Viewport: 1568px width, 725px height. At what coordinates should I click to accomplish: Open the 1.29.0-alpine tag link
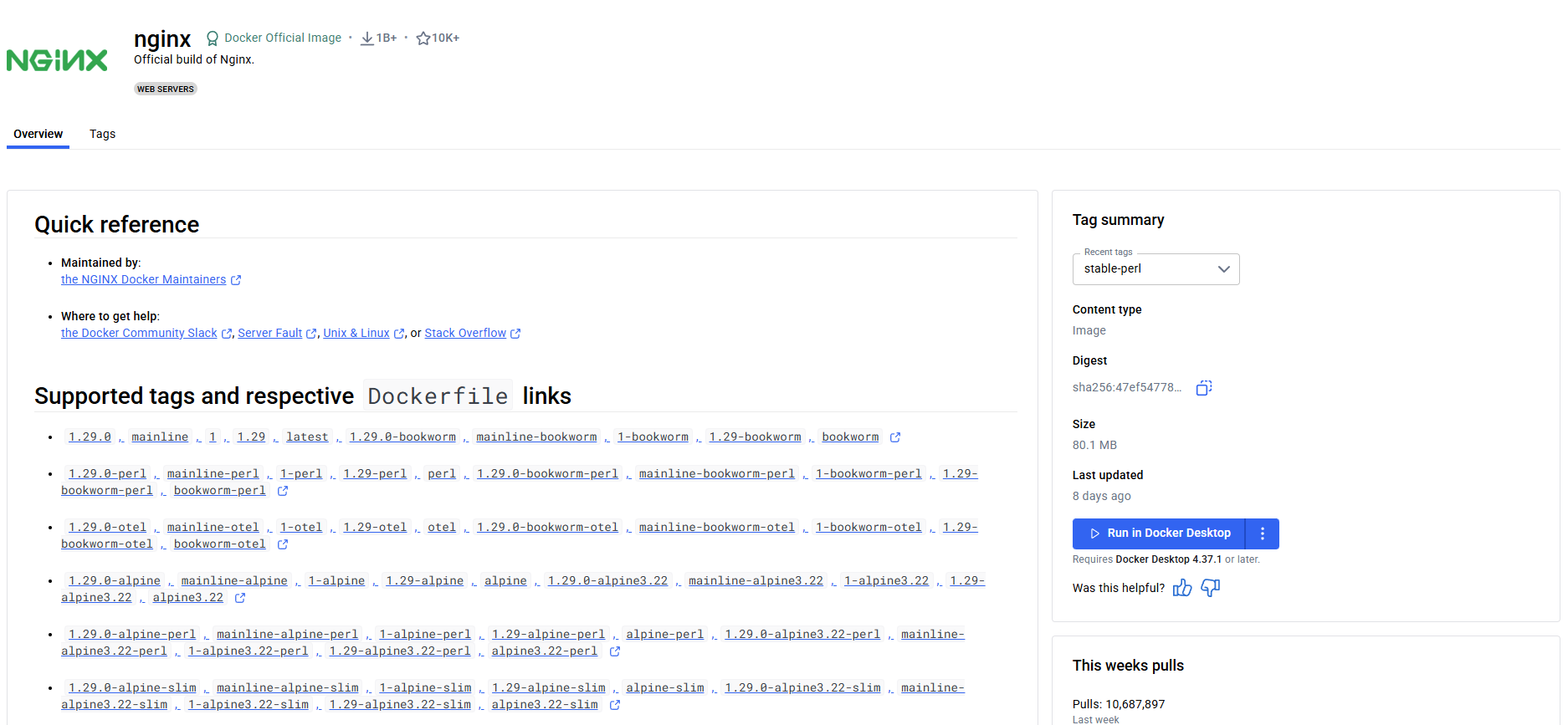[x=115, y=580]
